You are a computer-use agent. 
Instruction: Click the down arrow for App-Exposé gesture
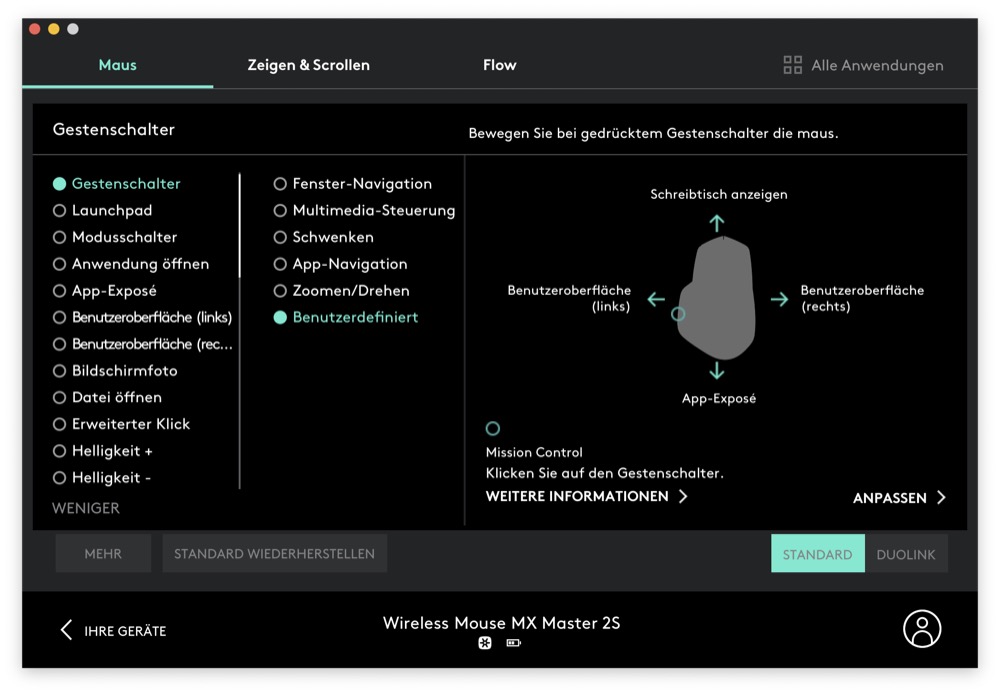click(x=717, y=371)
